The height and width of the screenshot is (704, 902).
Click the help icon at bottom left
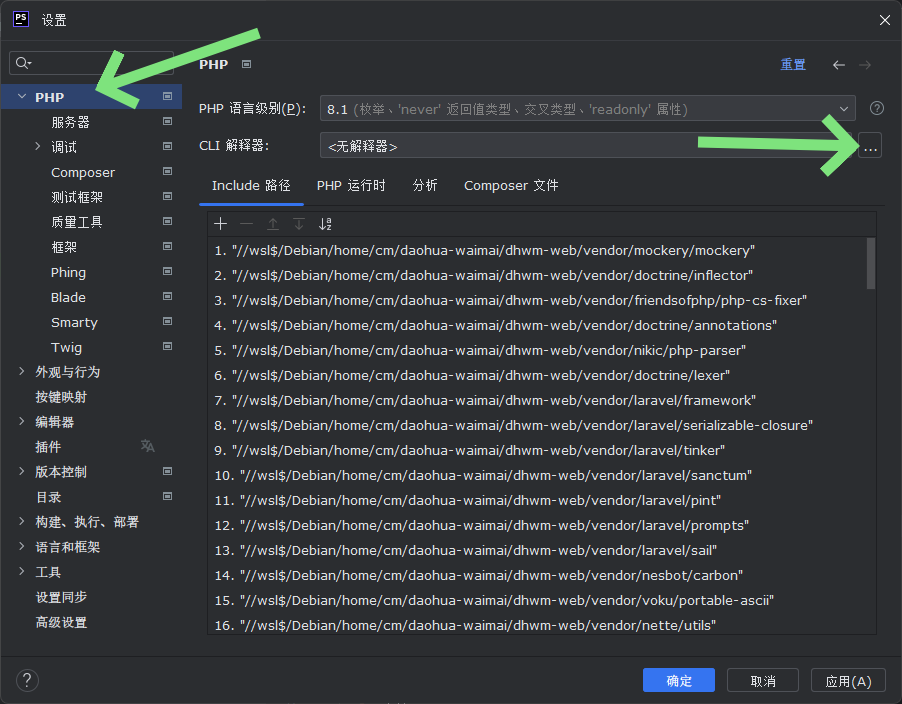click(x=28, y=681)
